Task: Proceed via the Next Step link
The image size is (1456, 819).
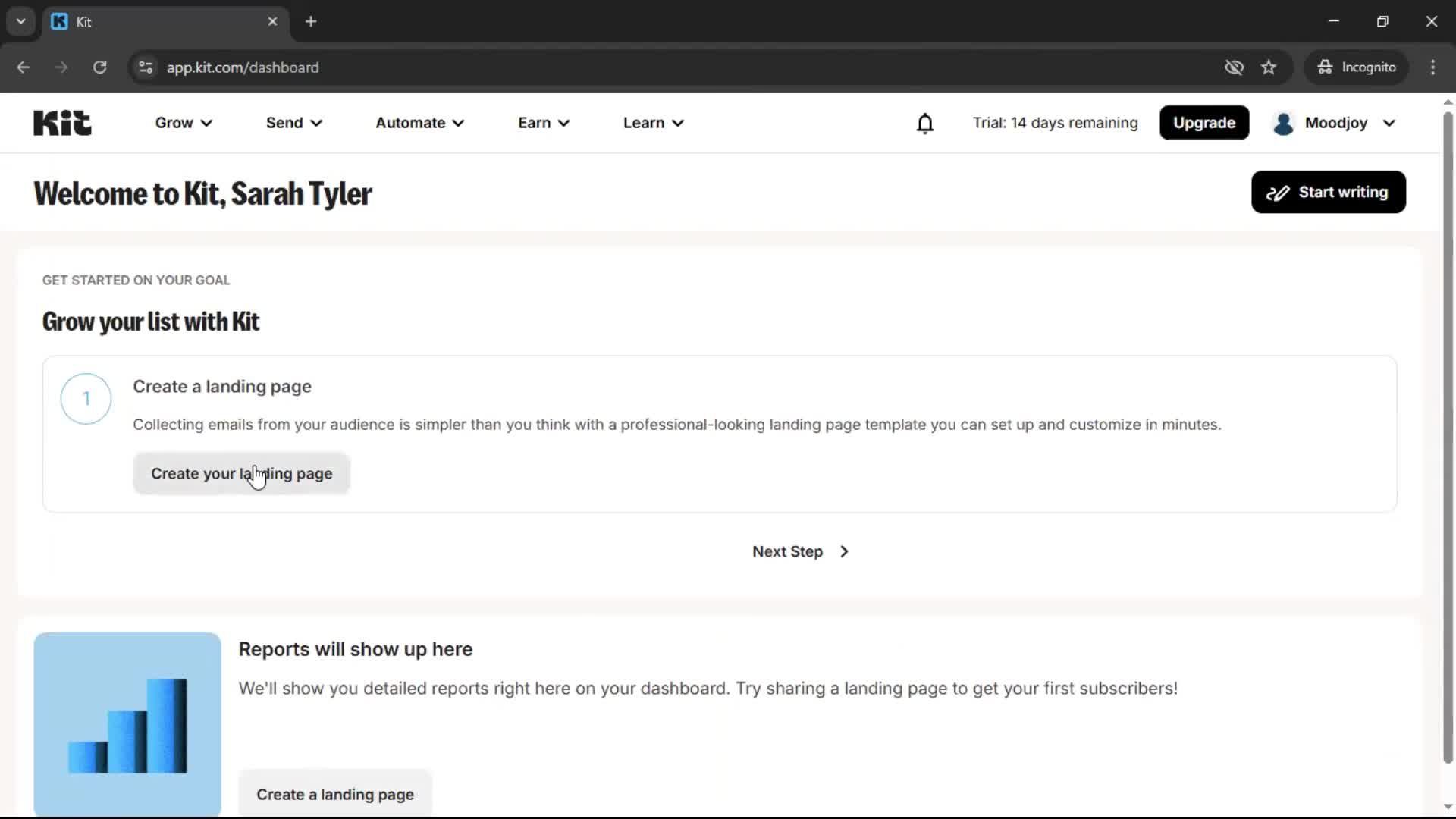Action: point(801,551)
